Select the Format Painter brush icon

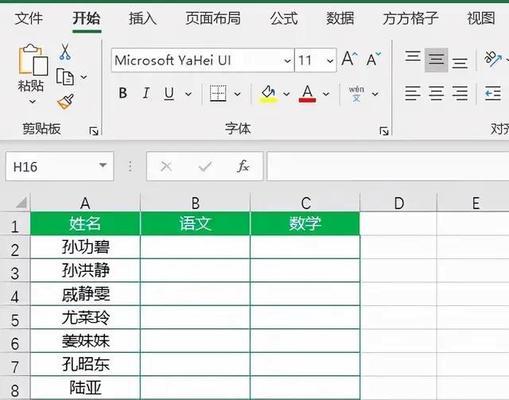tap(66, 102)
